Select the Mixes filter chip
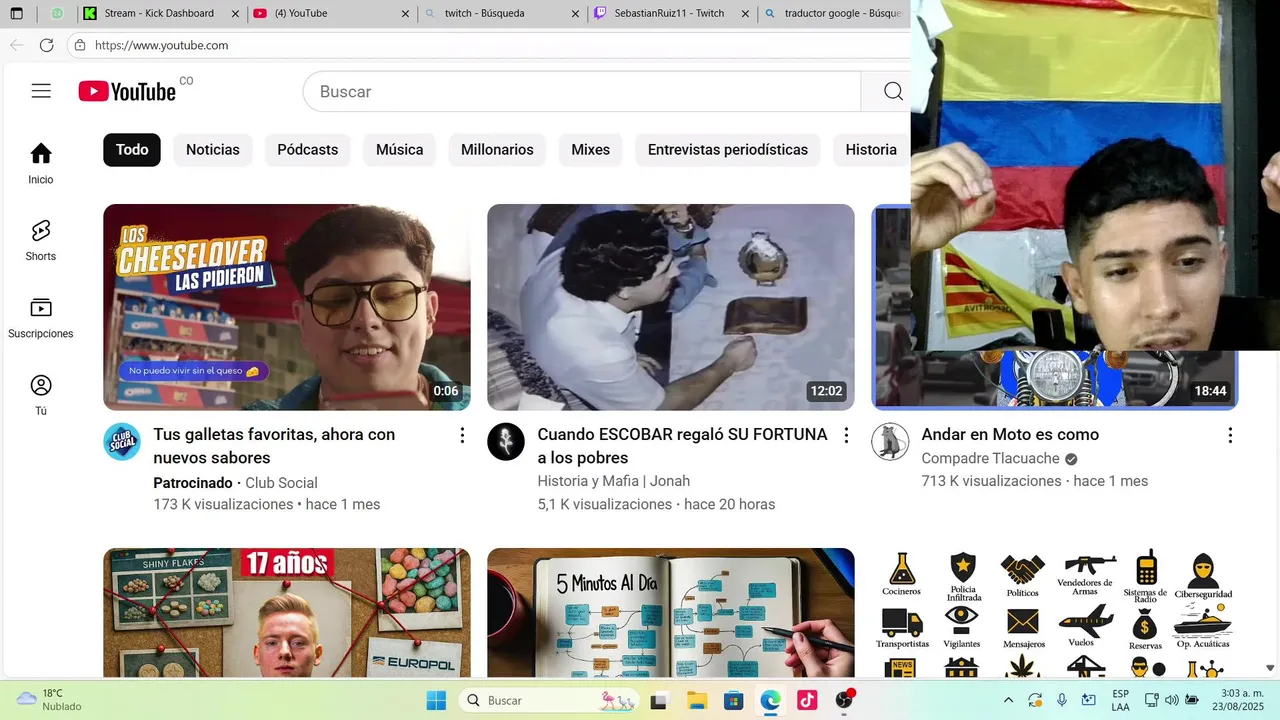 591,150
